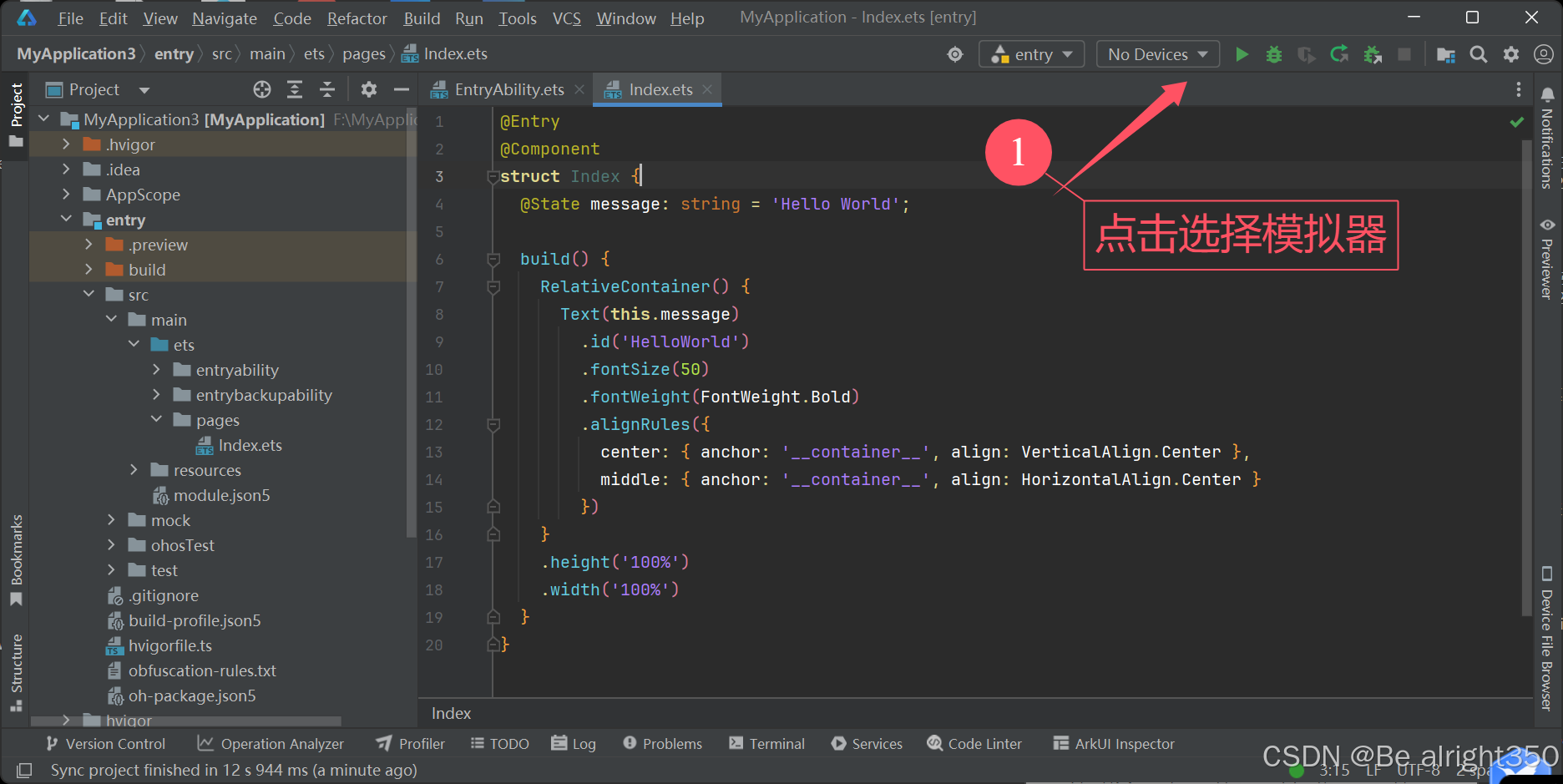Open the entry run configuration dropdown
The height and width of the screenshot is (784, 1563).
pyautogui.click(x=1031, y=54)
